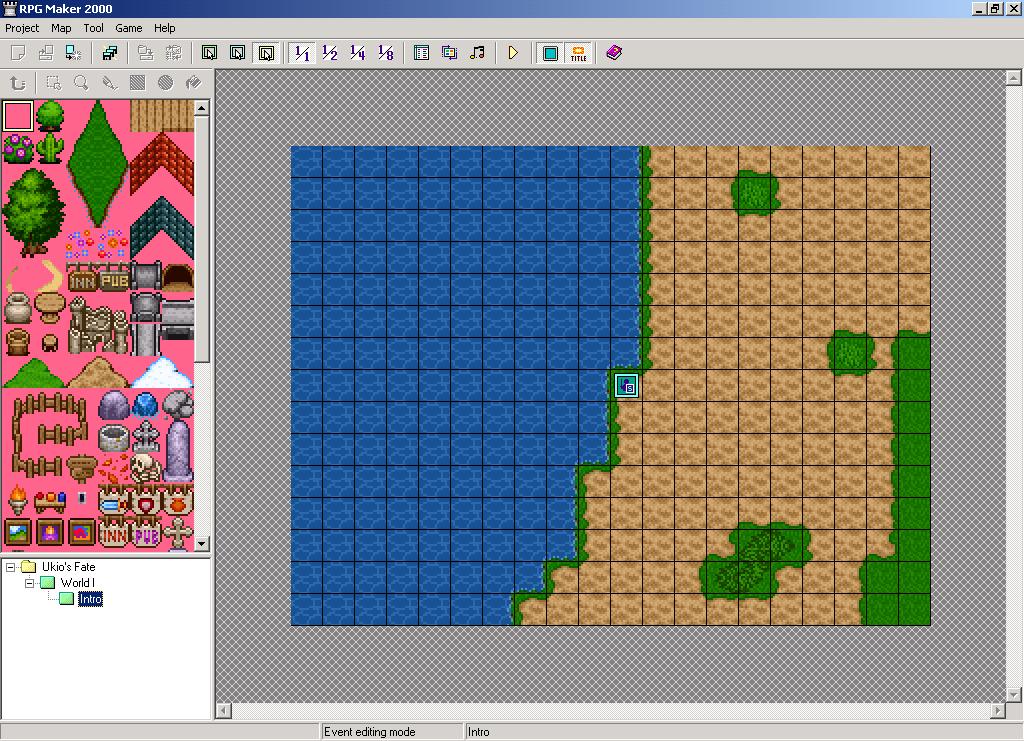
Task: Open the Game menu
Action: 128,28
